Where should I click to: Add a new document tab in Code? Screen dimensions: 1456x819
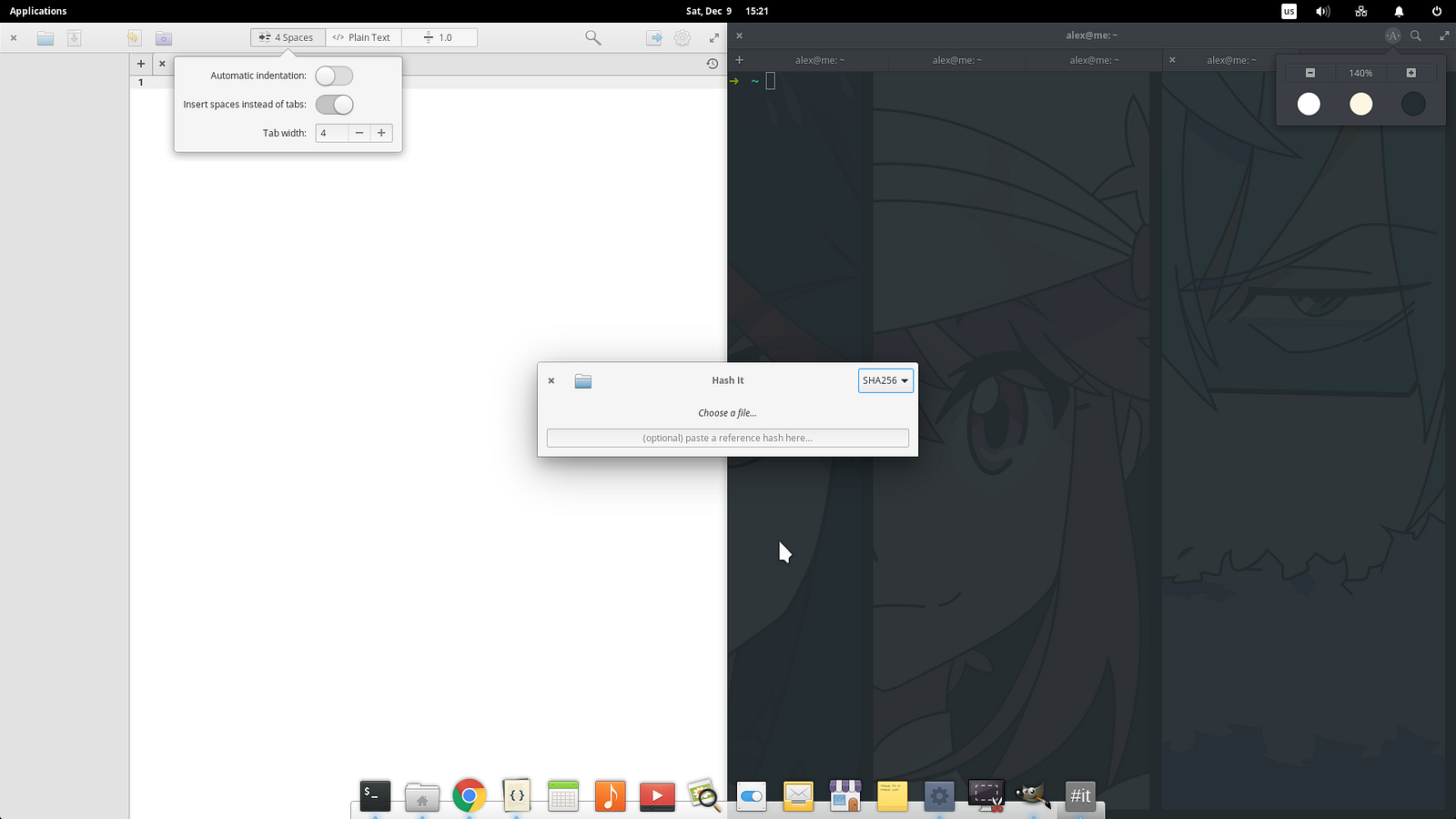[141, 64]
